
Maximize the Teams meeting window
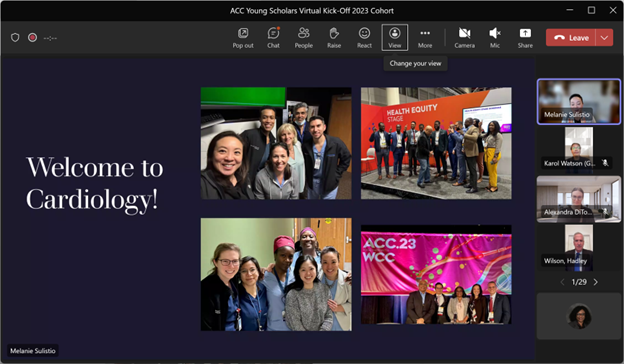pyautogui.click(x=591, y=10)
